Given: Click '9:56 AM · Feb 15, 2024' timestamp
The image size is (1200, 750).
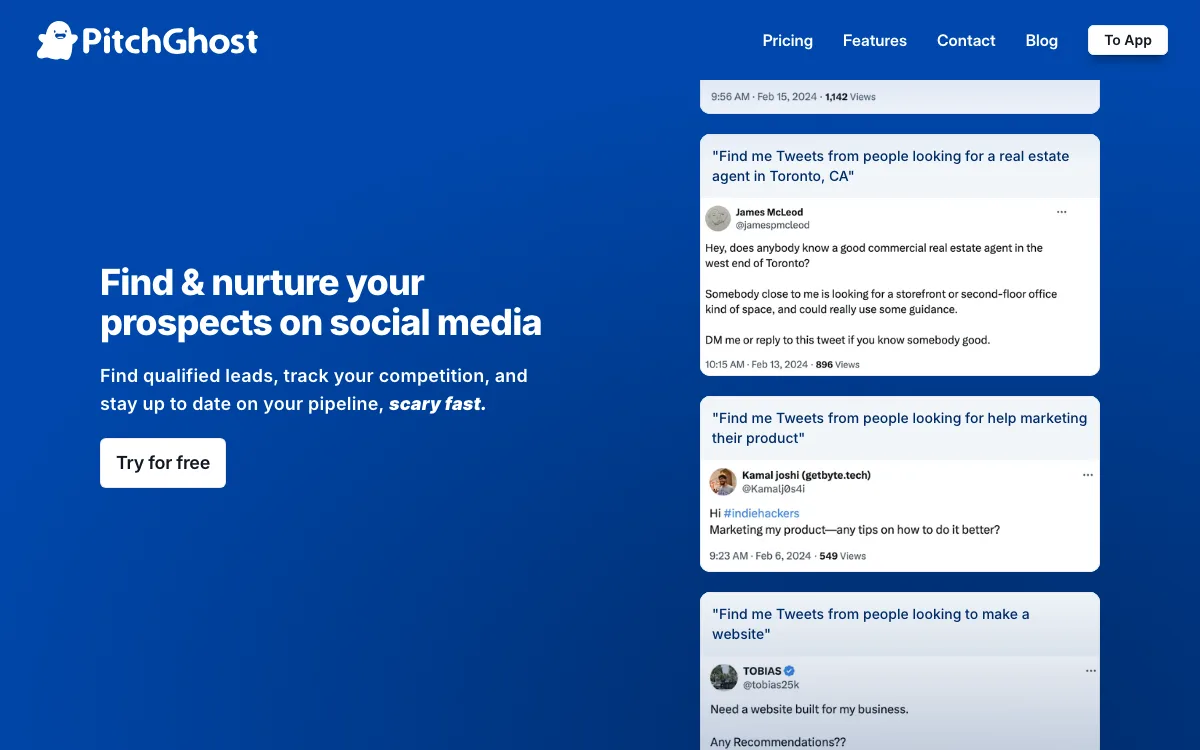Looking at the screenshot, I should point(764,97).
